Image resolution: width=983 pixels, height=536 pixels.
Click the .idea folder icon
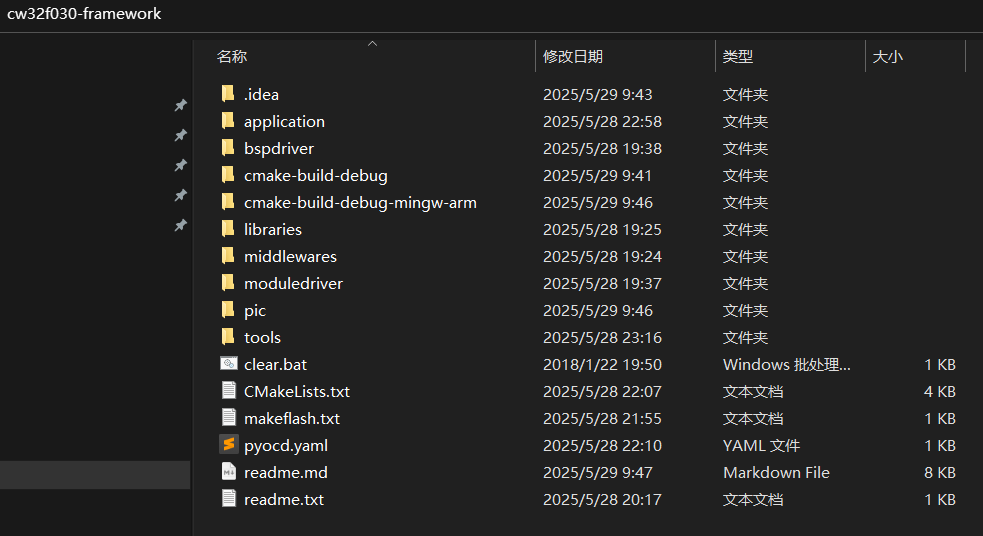pyautogui.click(x=228, y=94)
